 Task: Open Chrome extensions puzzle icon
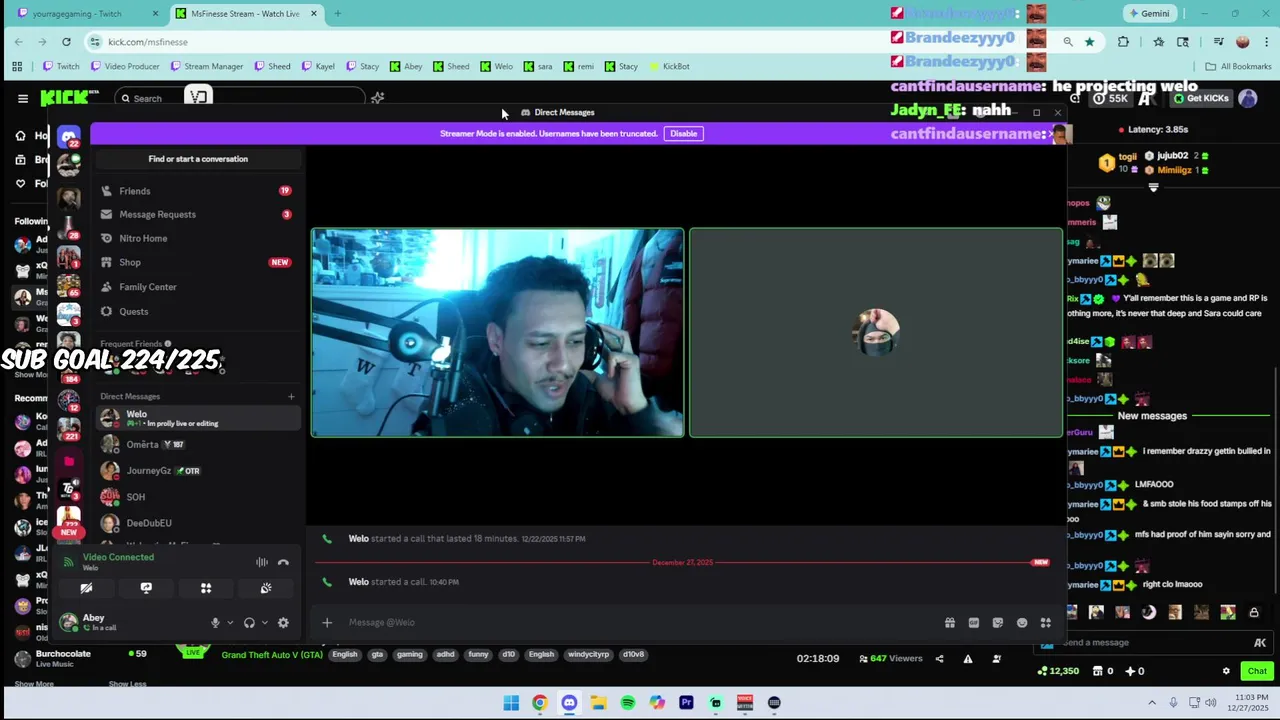(x=1124, y=42)
